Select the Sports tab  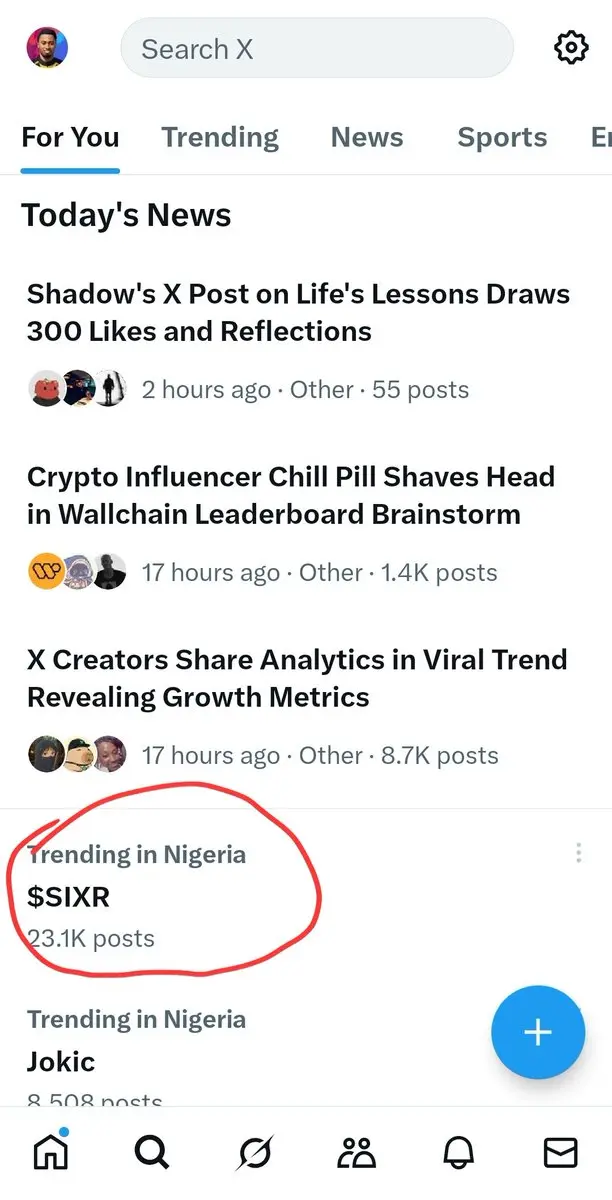502,137
